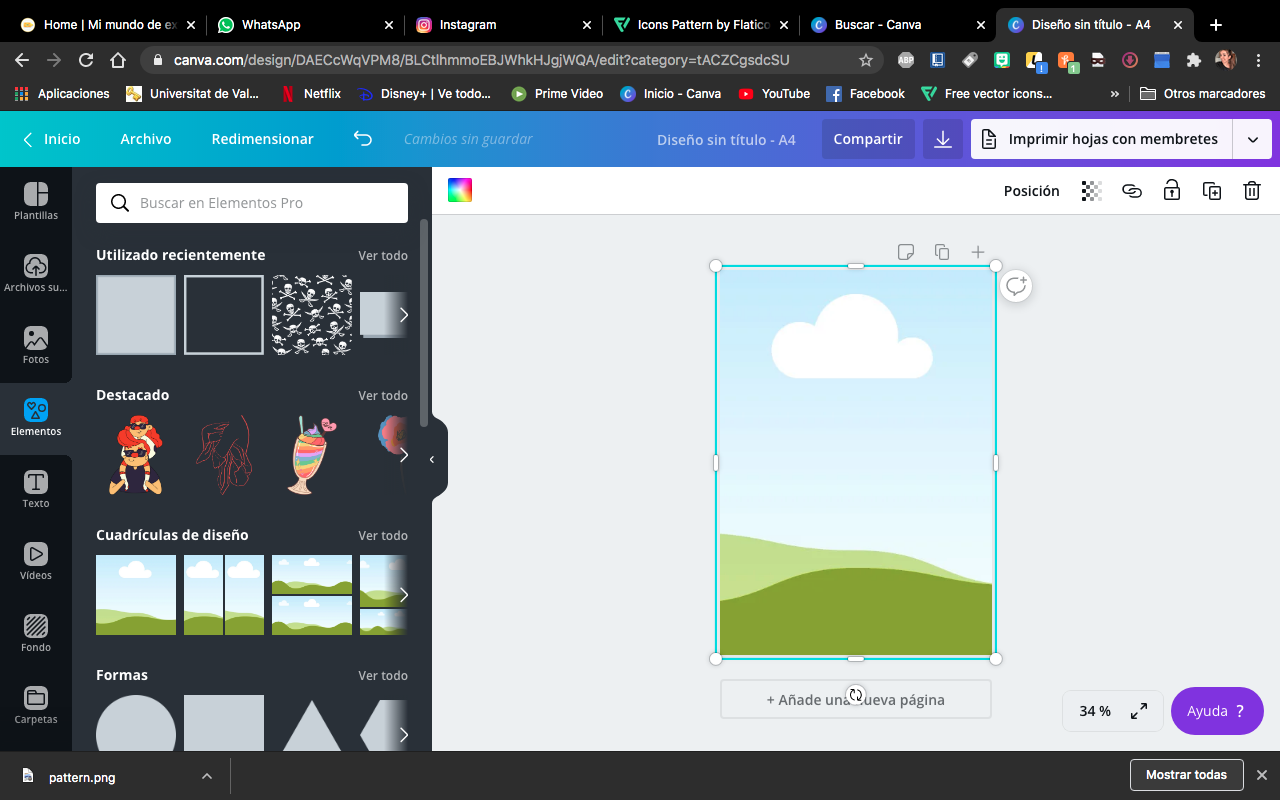The height and width of the screenshot is (800, 1280).
Task: Click Mostrar todas downloads button
Action: coord(1186,775)
